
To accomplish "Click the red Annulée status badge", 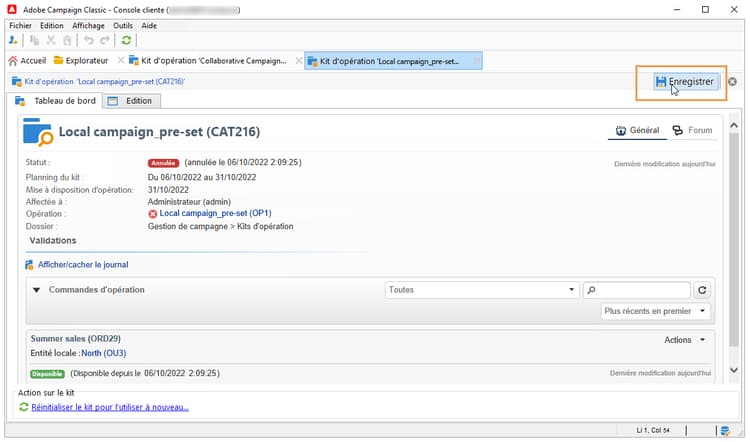I will [163, 163].
